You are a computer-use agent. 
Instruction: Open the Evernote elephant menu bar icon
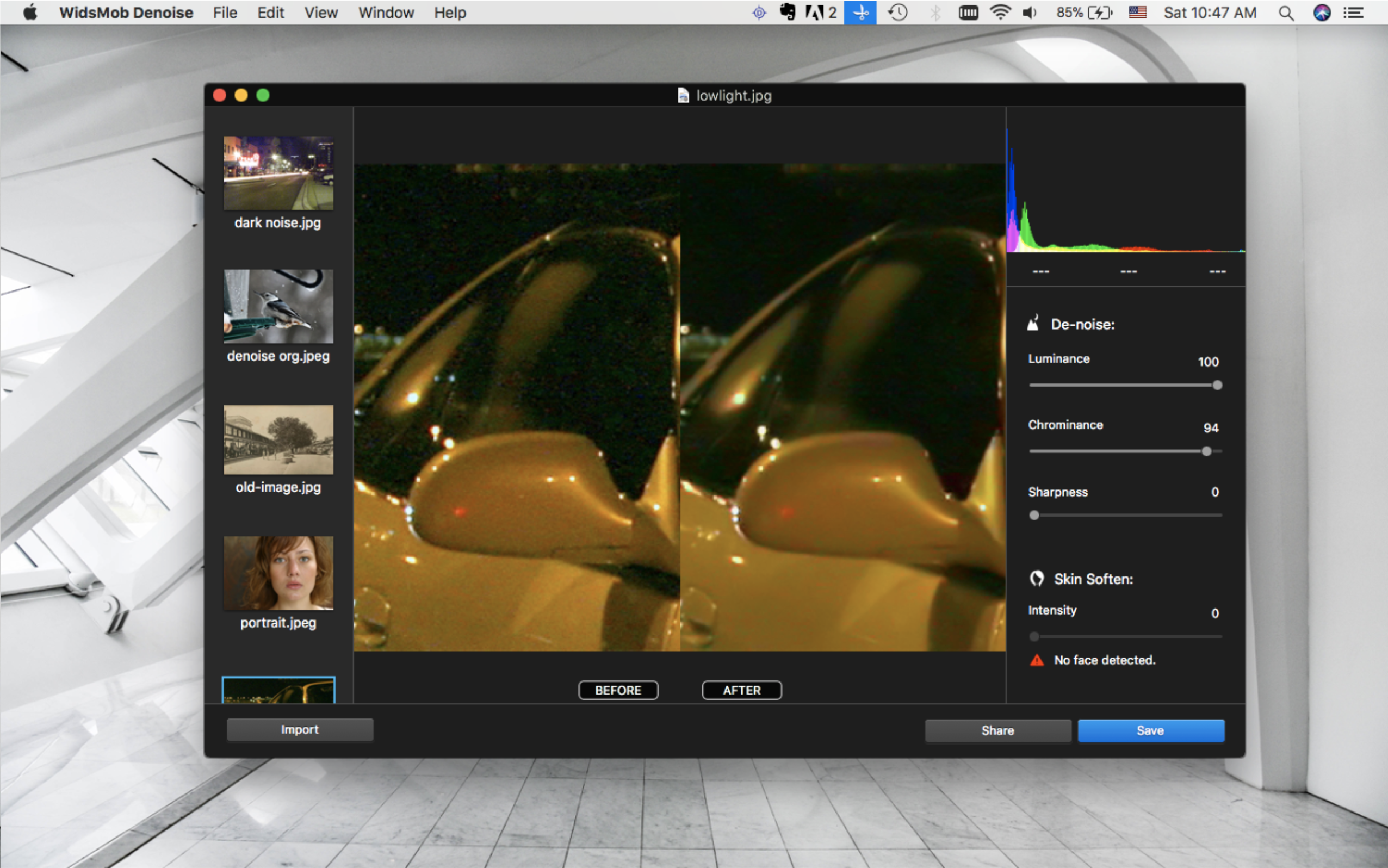point(788,13)
